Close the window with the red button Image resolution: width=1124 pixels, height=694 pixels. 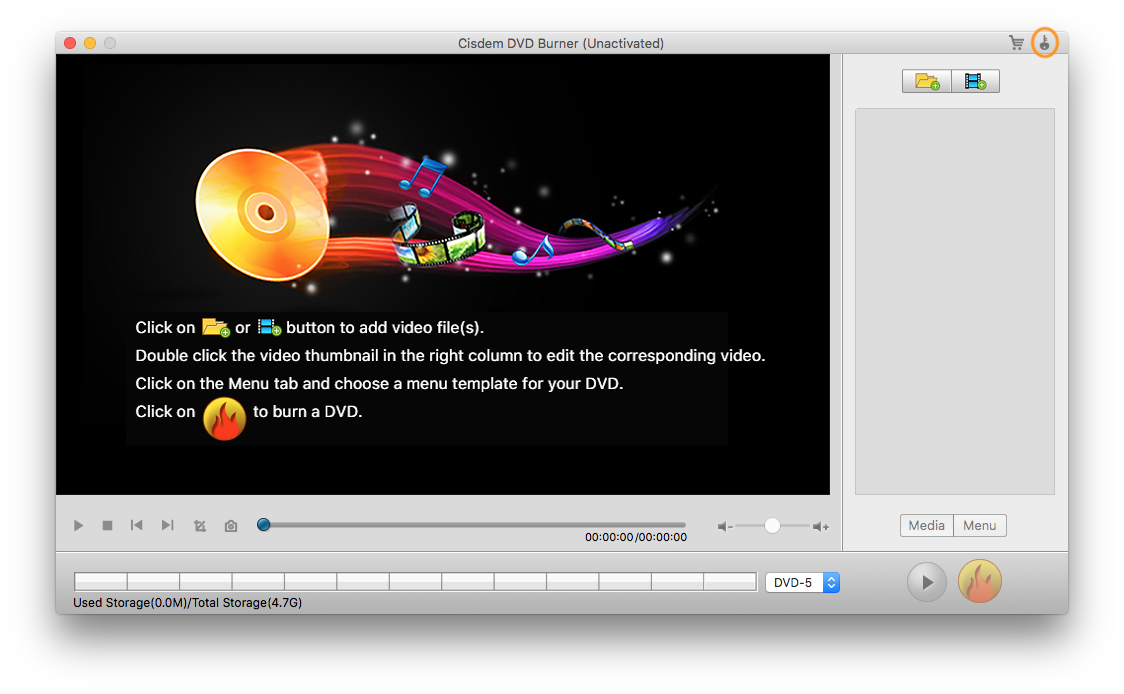click(x=70, y=43)
